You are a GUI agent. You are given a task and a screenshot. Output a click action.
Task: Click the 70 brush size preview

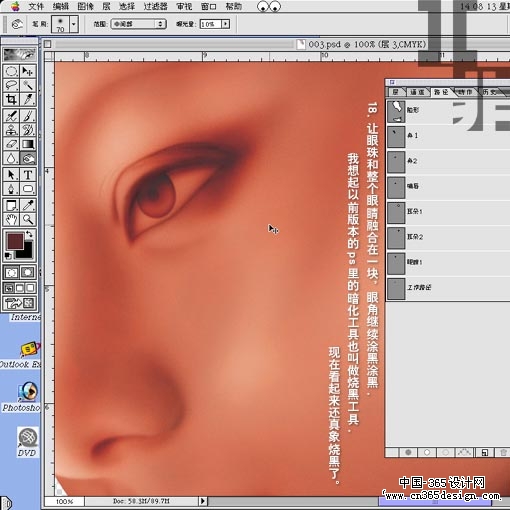pyautogui.click(x=60, y=24)
